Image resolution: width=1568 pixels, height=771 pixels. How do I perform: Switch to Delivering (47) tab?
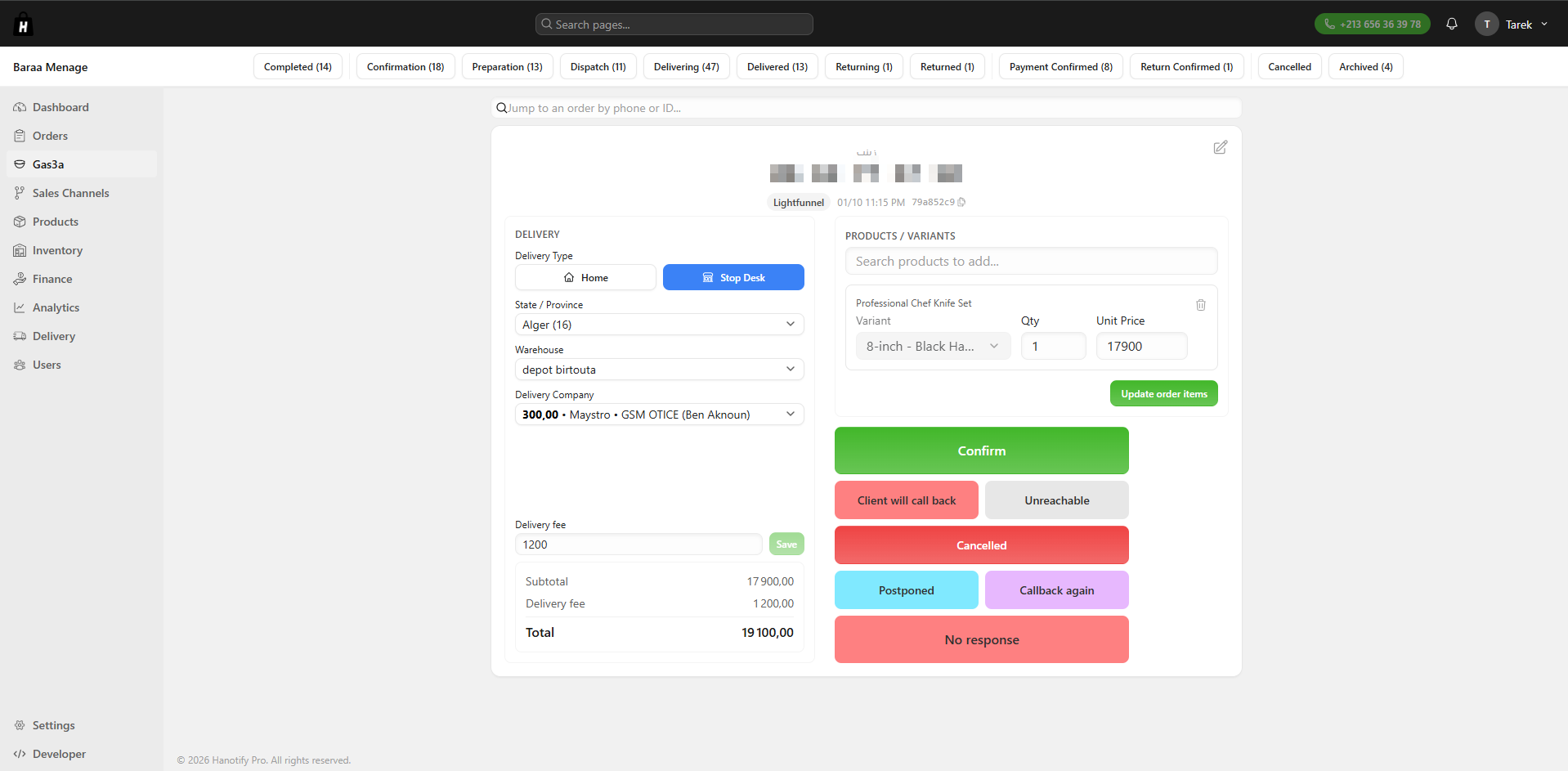(x=687, y=67)
